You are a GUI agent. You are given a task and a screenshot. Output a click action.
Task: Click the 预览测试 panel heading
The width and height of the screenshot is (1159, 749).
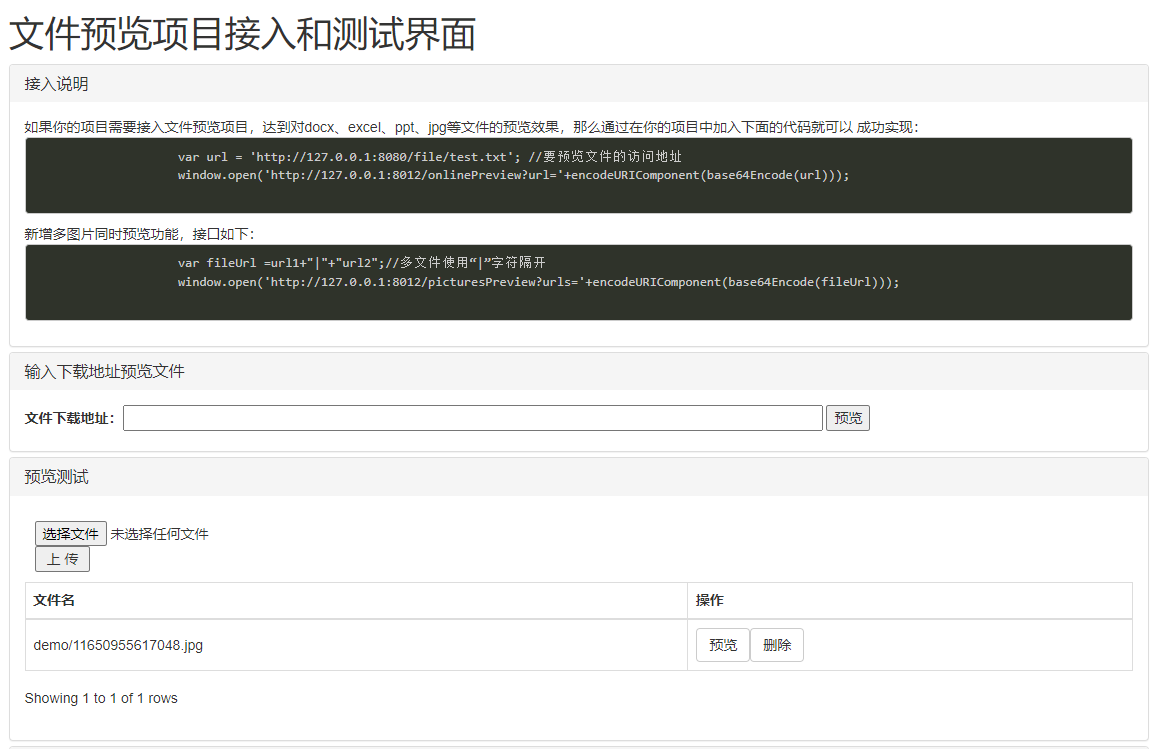pyautogui.click(x=56, y=477)
